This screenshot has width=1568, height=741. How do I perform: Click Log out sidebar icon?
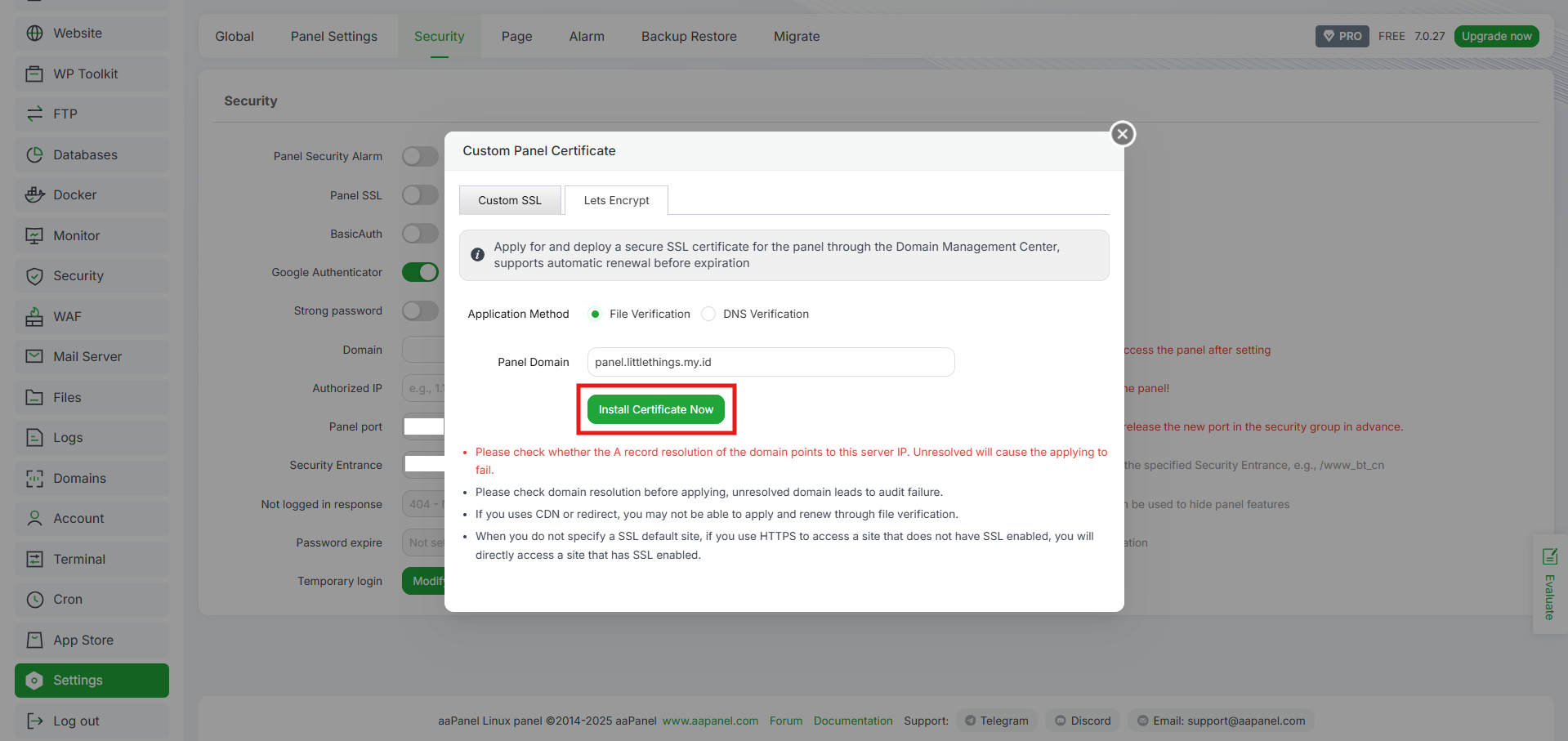coord(34,721)
